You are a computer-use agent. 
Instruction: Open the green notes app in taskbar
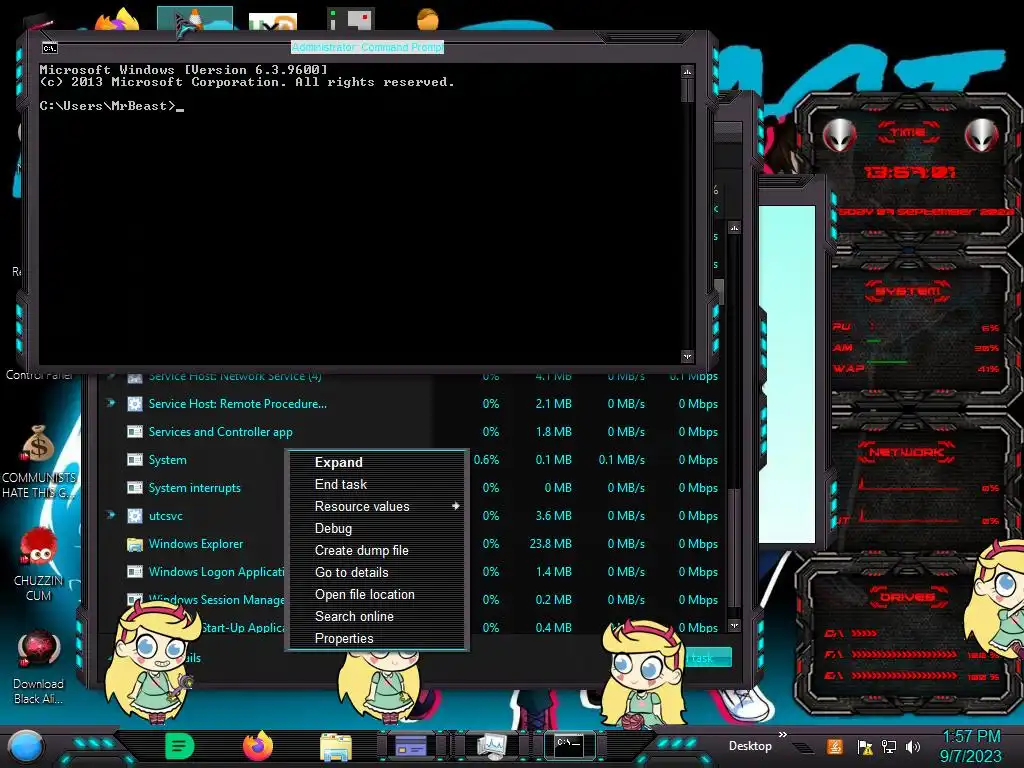tap(180, 746)
